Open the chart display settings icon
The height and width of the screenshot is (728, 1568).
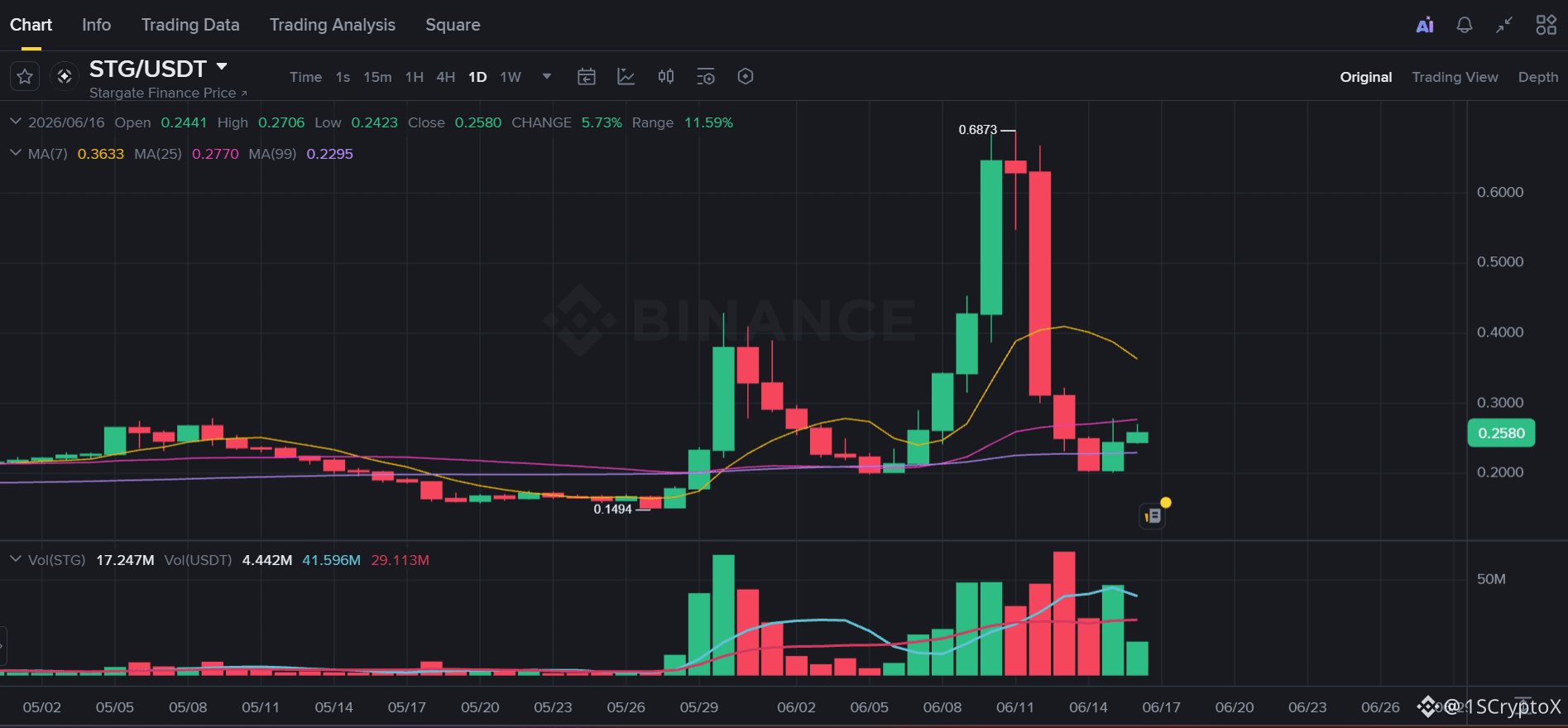(706, 77)
